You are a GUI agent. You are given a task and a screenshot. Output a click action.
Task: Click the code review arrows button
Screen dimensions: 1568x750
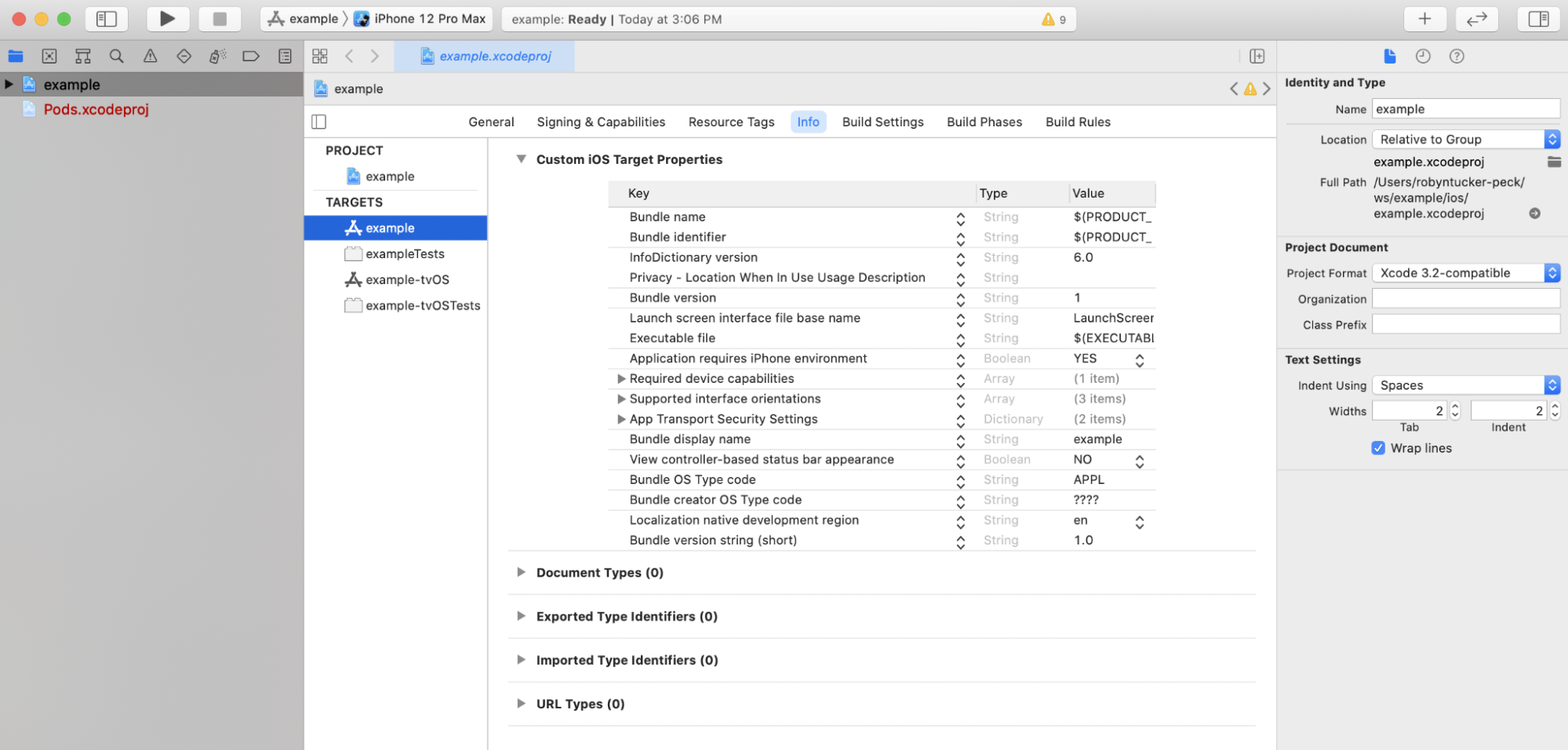point(1477,19)
